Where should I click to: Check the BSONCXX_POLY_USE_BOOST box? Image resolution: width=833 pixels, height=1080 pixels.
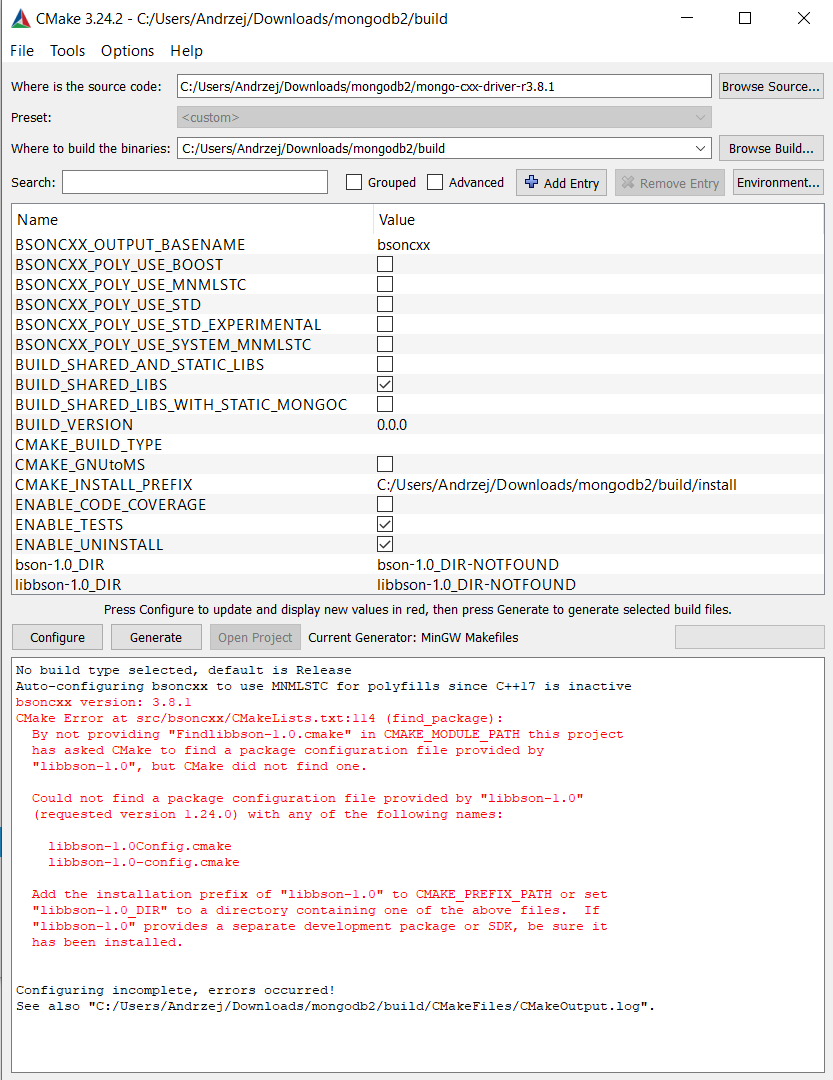385,264
